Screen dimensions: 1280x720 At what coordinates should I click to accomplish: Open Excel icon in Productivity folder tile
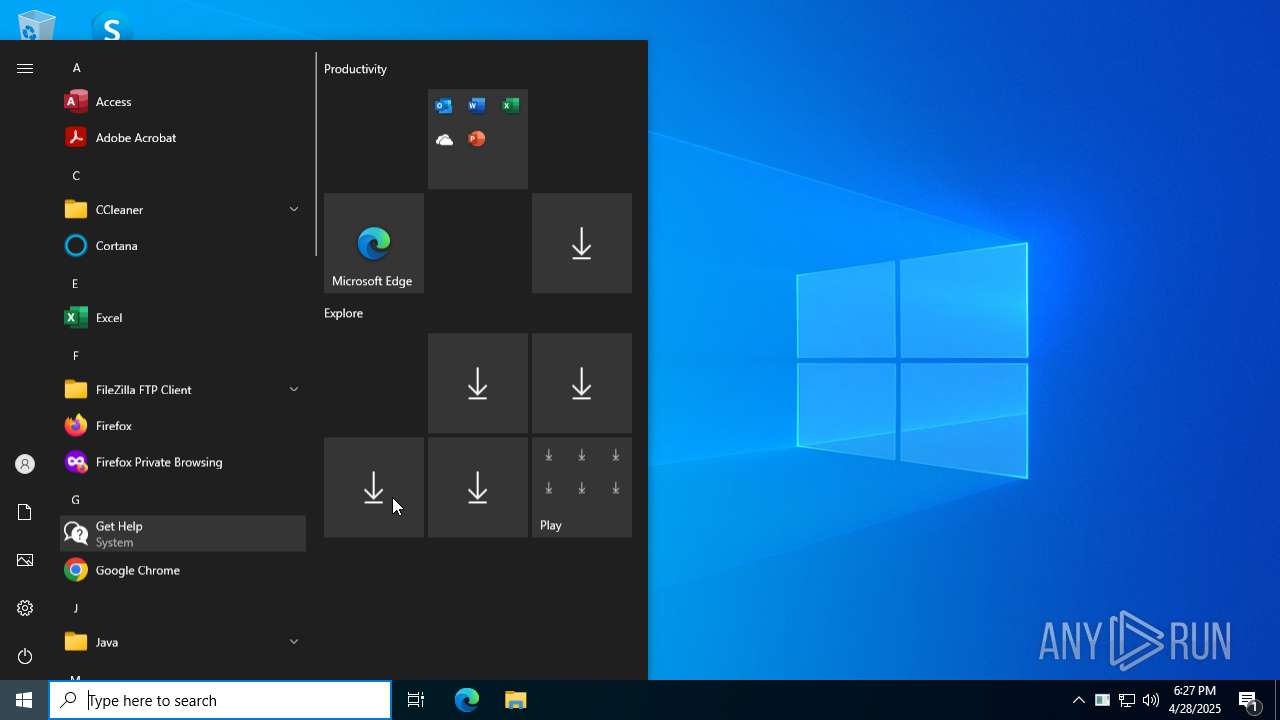coord(511,106)
